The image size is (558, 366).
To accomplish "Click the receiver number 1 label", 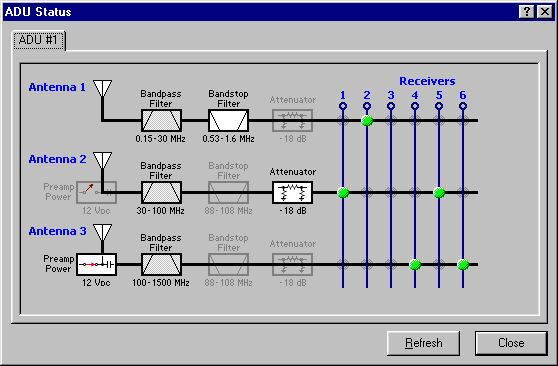I will click(x=343, y=95).
